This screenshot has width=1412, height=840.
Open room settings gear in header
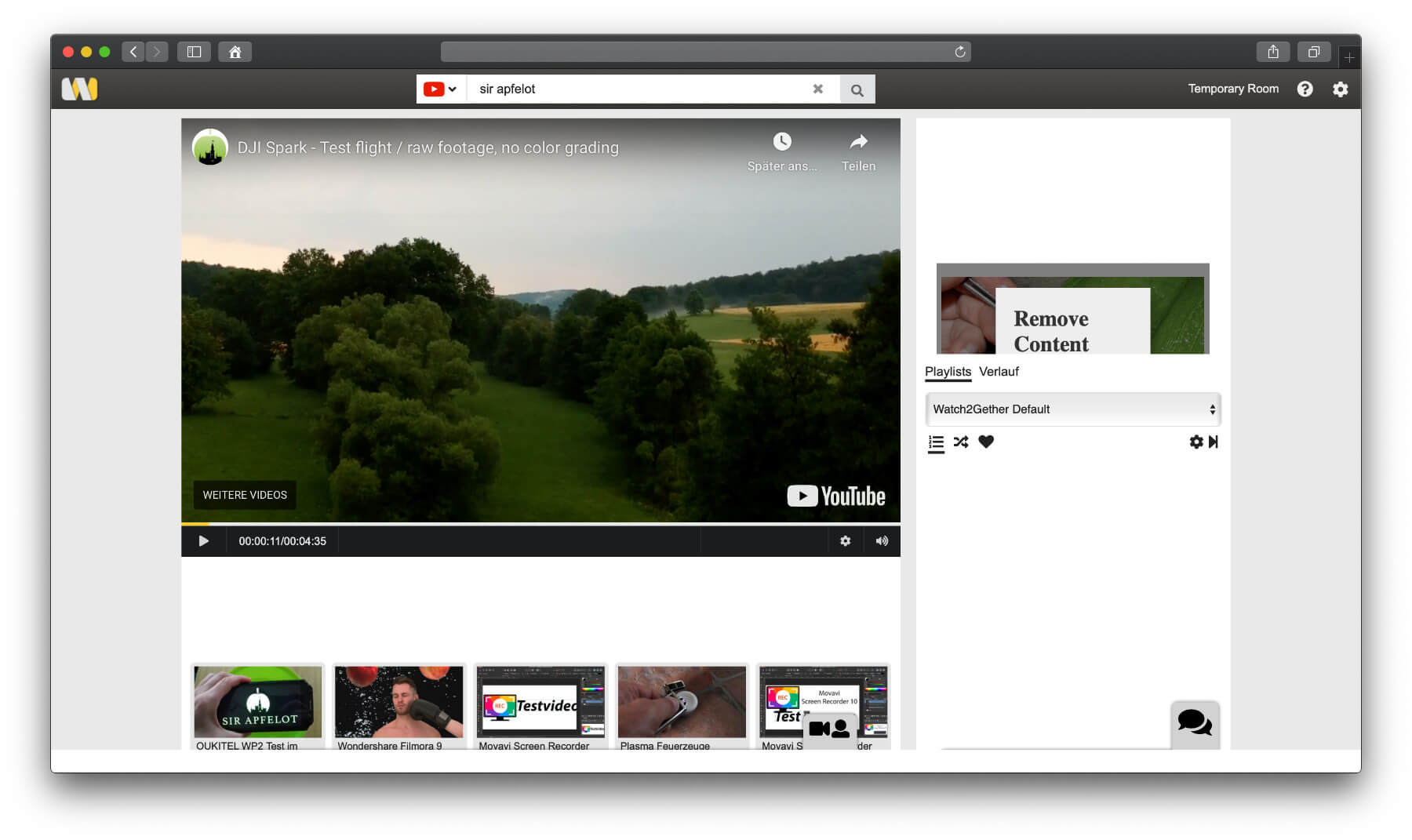[x=1340, y=89]
